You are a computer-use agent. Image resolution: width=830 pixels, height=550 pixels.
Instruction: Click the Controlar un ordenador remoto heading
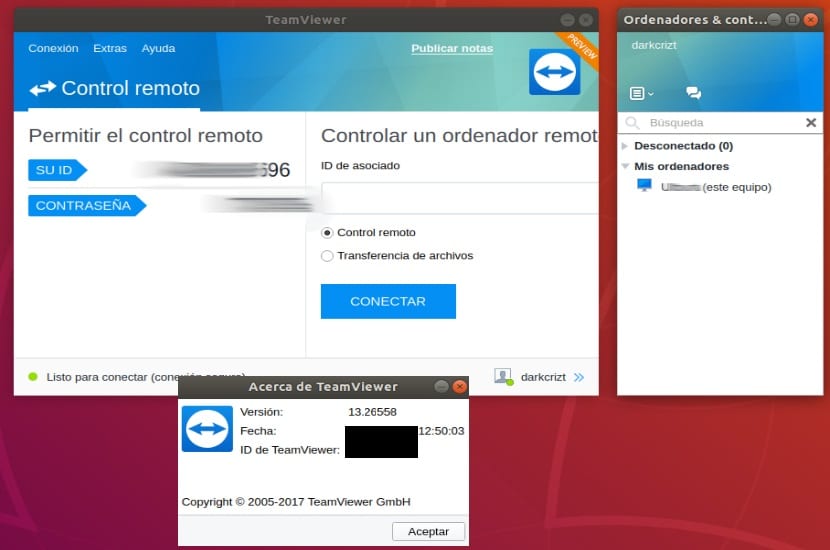click(459, 136)
